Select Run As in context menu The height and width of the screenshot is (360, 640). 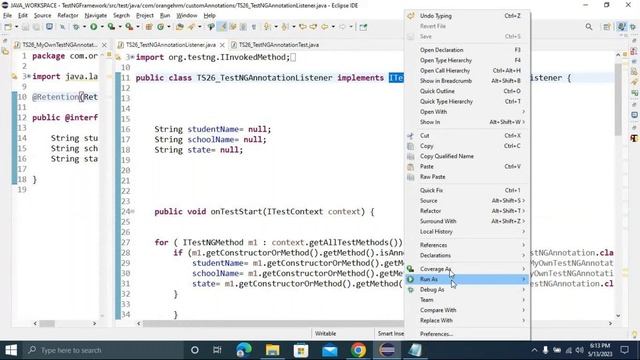tap(467, 279)
